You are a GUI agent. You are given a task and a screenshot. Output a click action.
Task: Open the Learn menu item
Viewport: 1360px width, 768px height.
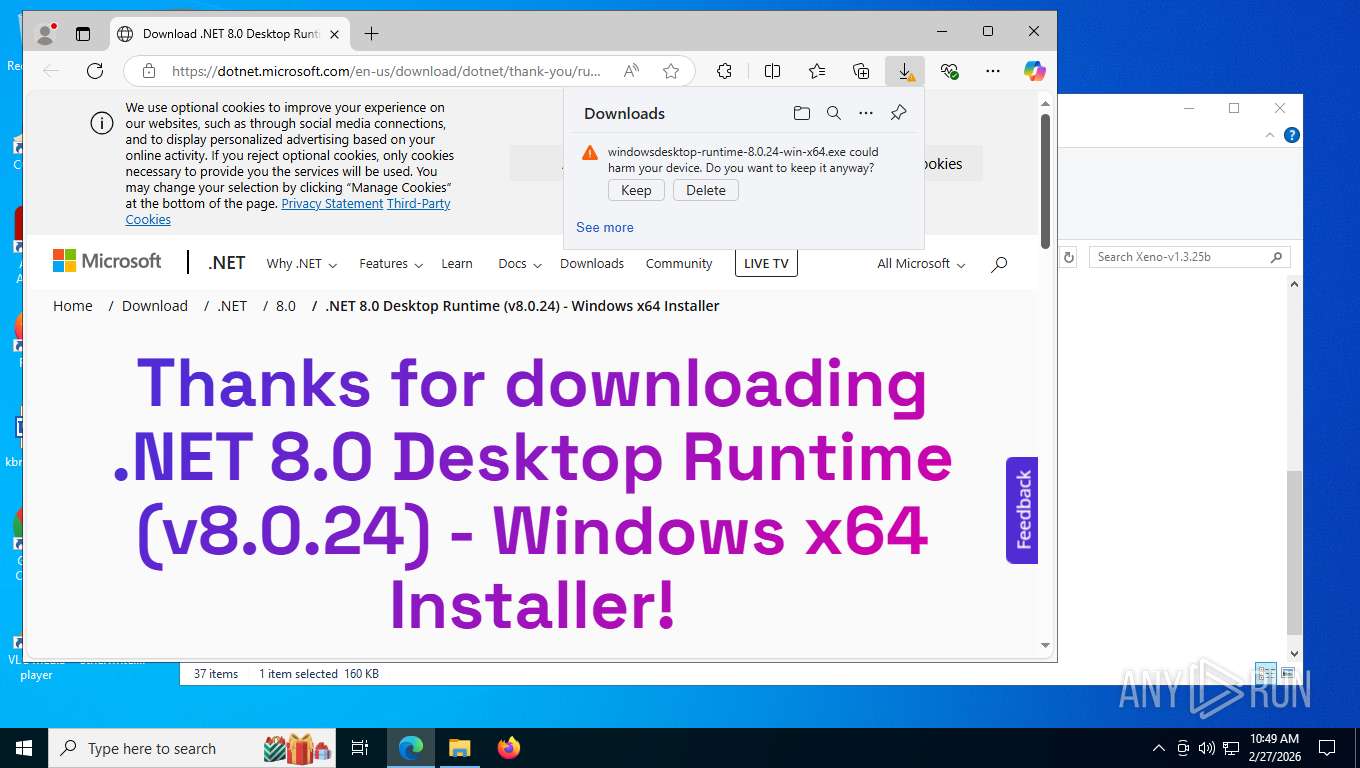(457, 264)
